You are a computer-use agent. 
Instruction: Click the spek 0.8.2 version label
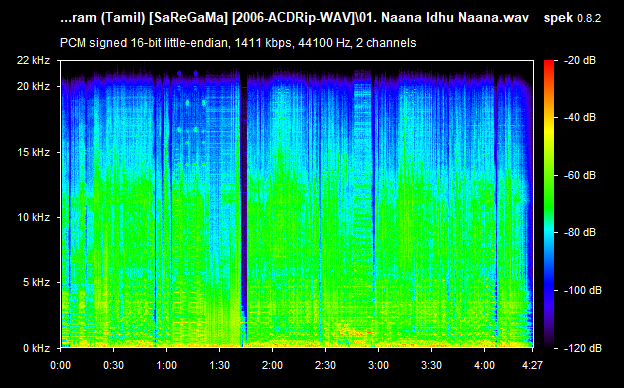tap(572, 18)
